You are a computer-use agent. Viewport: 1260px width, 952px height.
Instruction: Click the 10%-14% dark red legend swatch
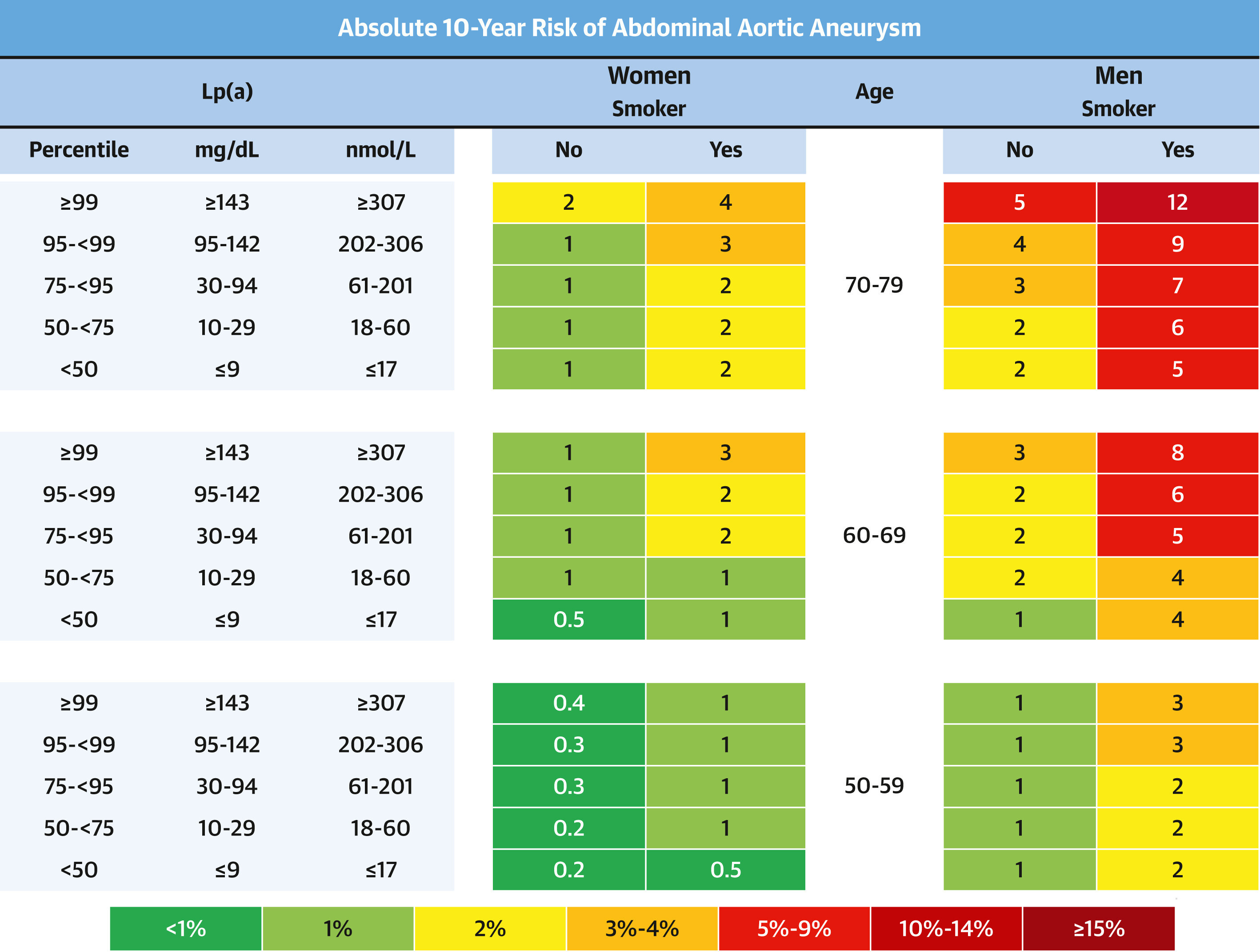(946, 928)
